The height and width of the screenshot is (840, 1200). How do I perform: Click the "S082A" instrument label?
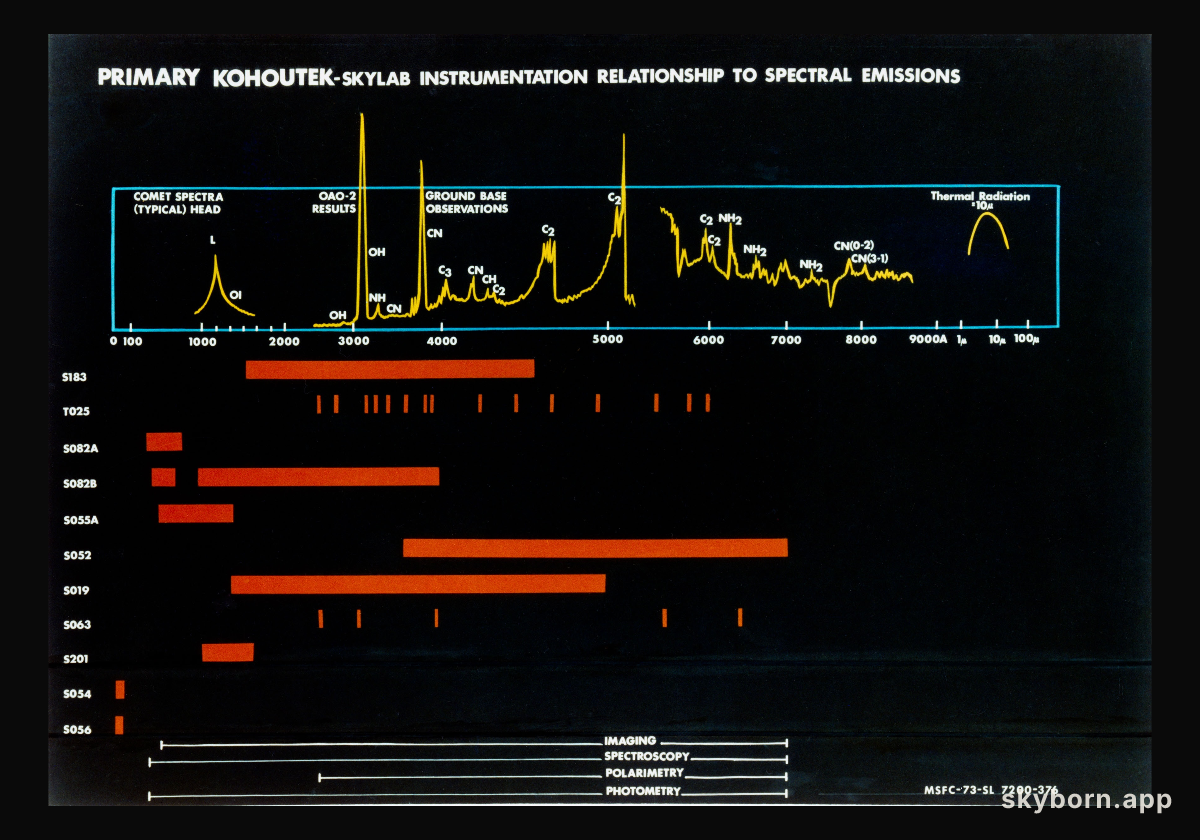(80, 448)
